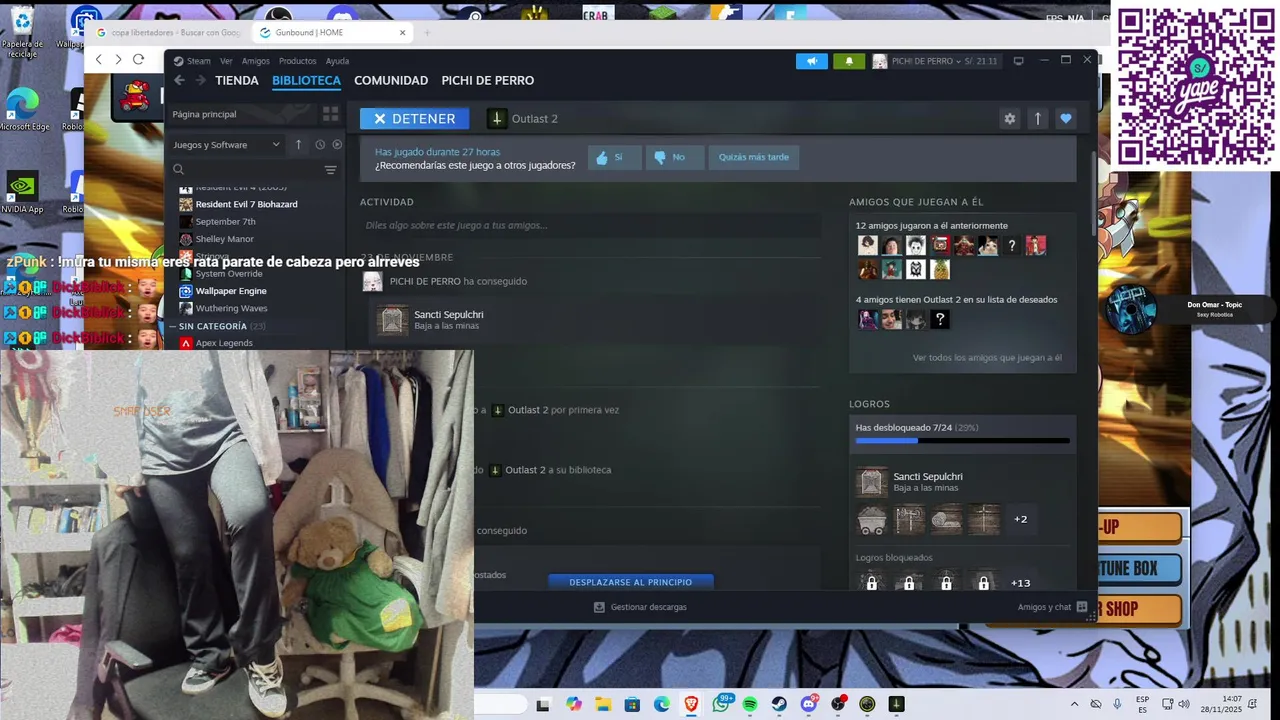The height and width of the screenshot is (720, 1280).
Task: Click +13 more locked achievements
Action: pos(1020,583)
